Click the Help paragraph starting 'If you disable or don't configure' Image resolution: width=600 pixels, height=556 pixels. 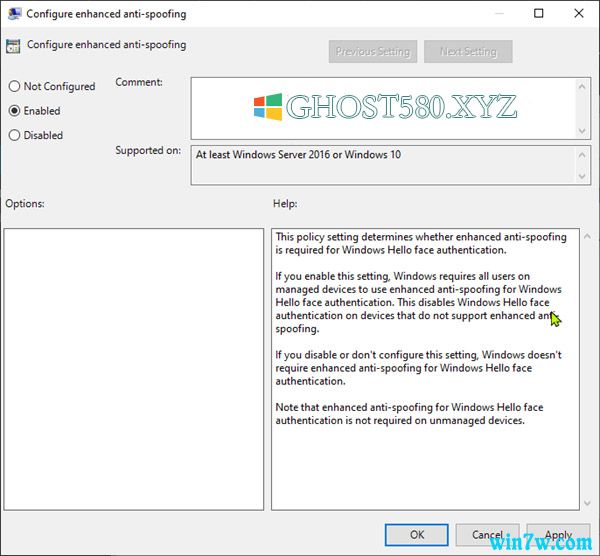click(418, 368)
